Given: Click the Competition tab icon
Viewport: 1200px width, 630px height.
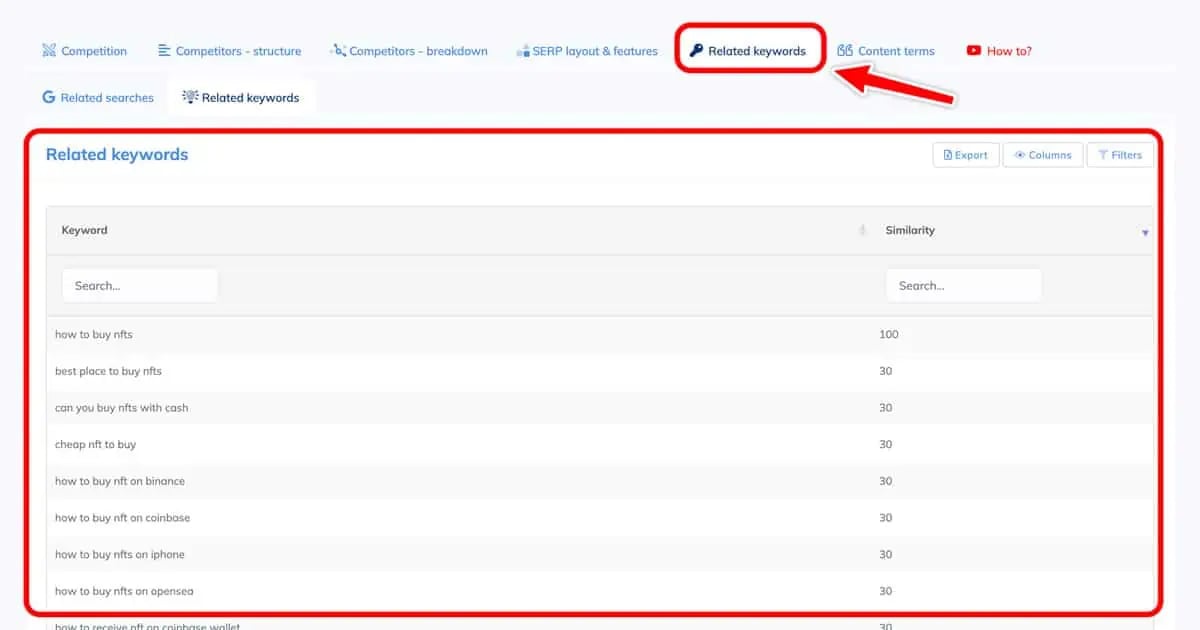Looking at the screenshot, I should [49, 51].
